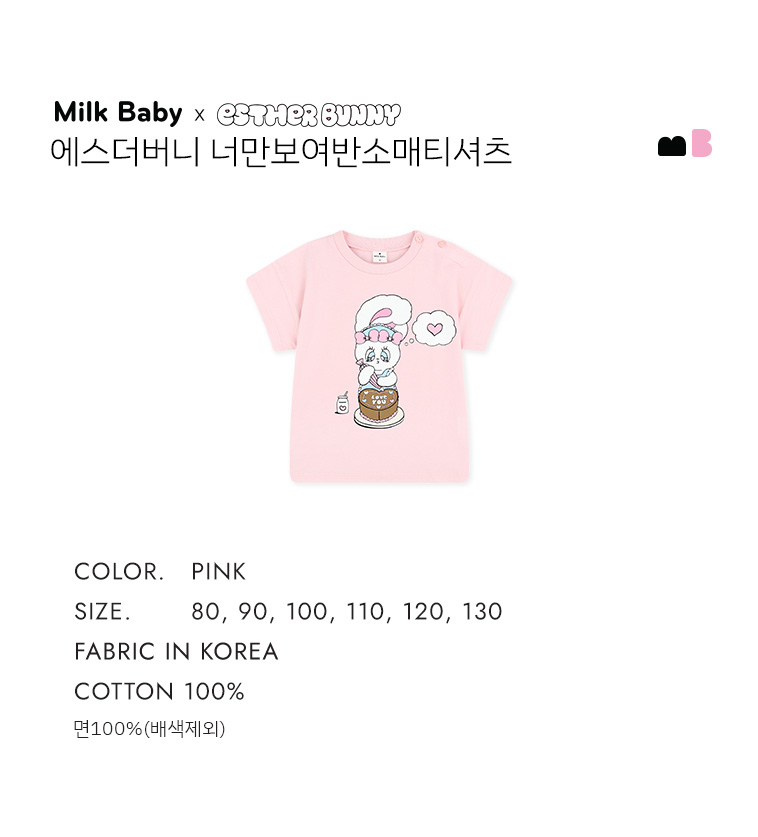The height and width of the screenshot is (837, 758).
Task: Click the Korean fabric note 면100%(배색제외)
Action: coord(149,729)
